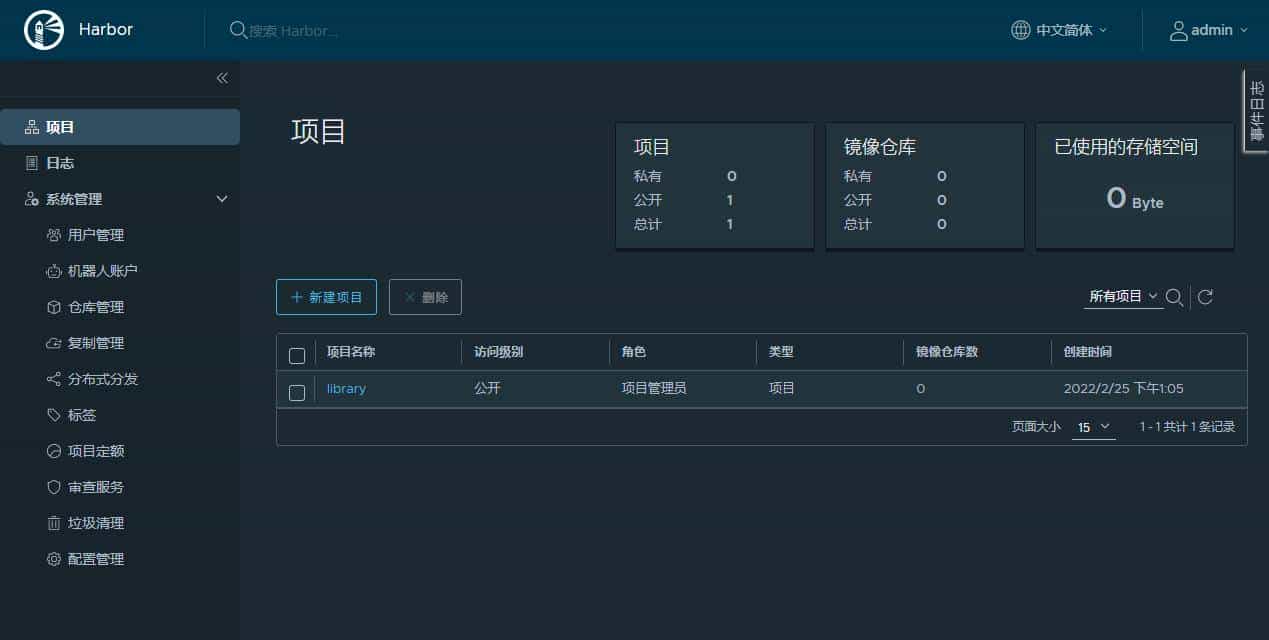Open search with the magnifier icon above the table
This screenshot has width=1269, height=640.
pyautogui.click(x=1175, y=296)
